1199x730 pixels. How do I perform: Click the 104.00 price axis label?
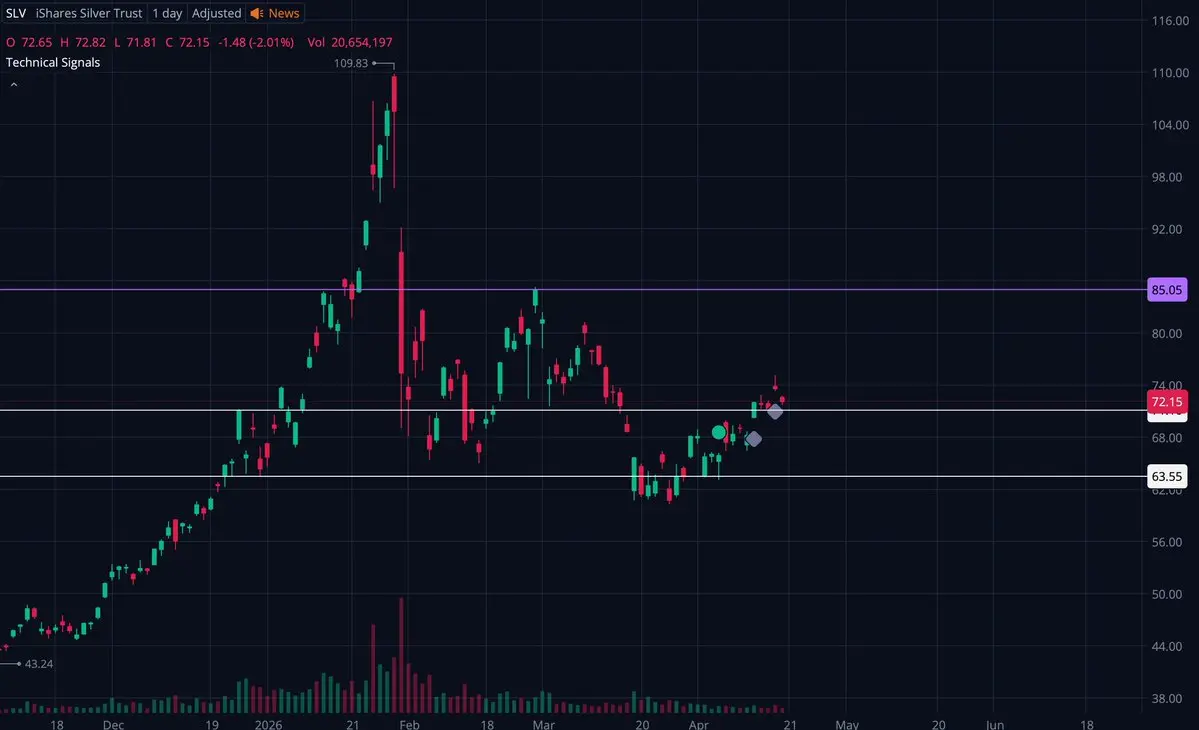click(1170, 125)
